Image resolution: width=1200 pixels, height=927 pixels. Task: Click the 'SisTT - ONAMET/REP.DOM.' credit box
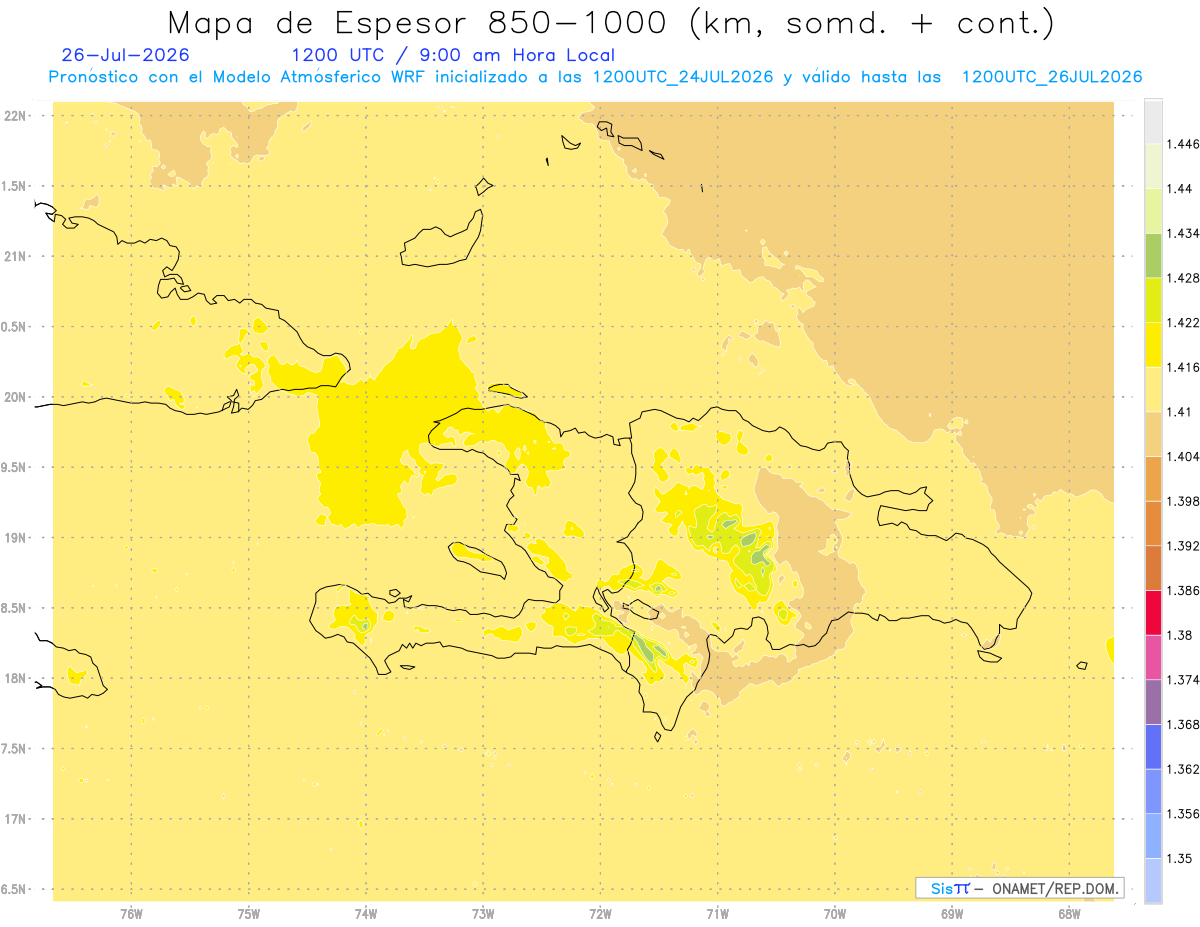tap(1020, 888)
